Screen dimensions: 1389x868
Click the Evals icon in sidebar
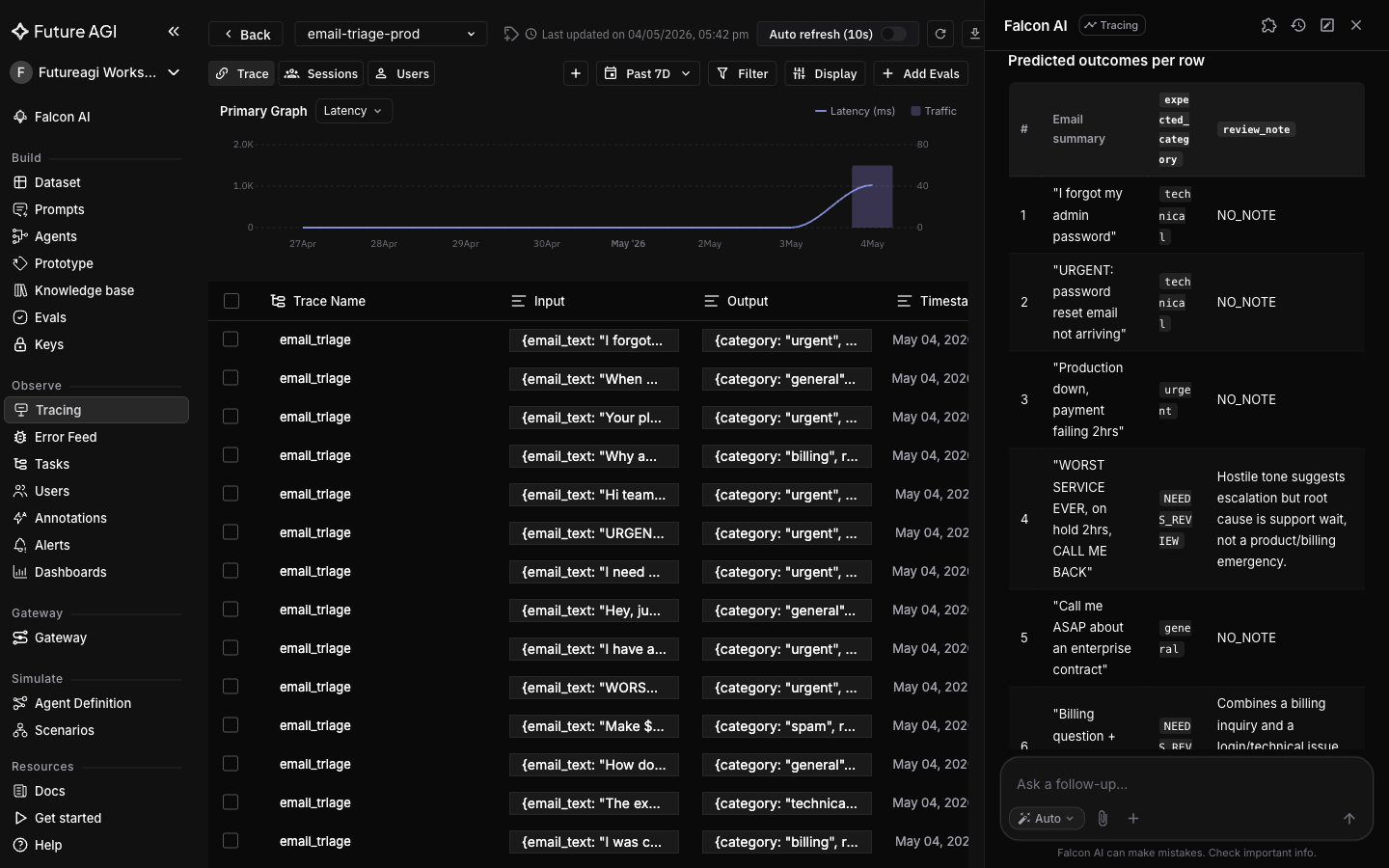(20, 317)
